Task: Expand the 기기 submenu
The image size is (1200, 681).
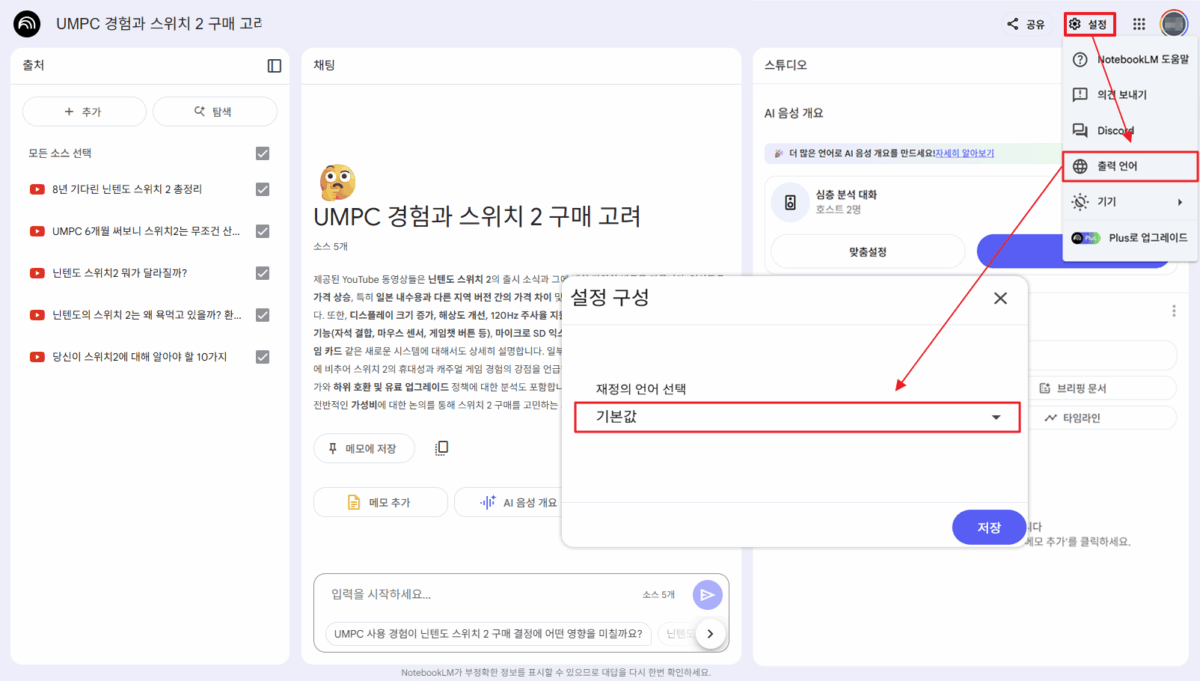Action: point(1130,202)
